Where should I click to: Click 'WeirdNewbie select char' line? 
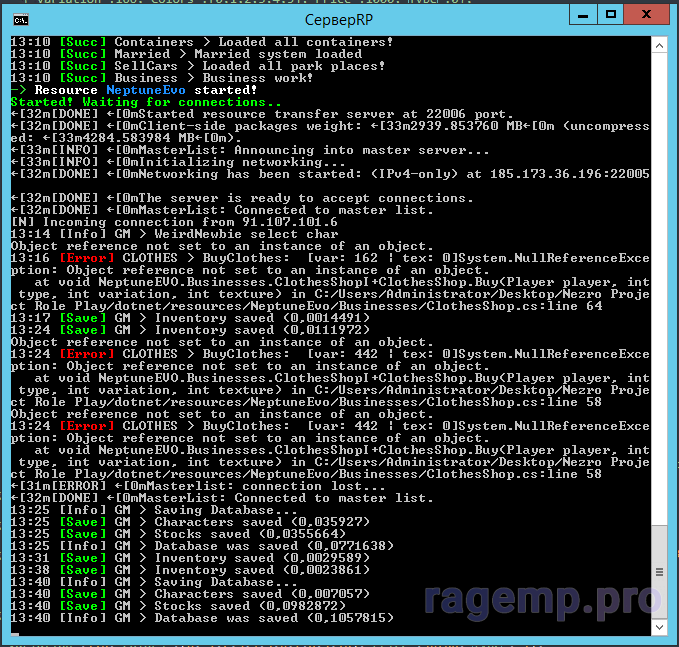[174, 234]
